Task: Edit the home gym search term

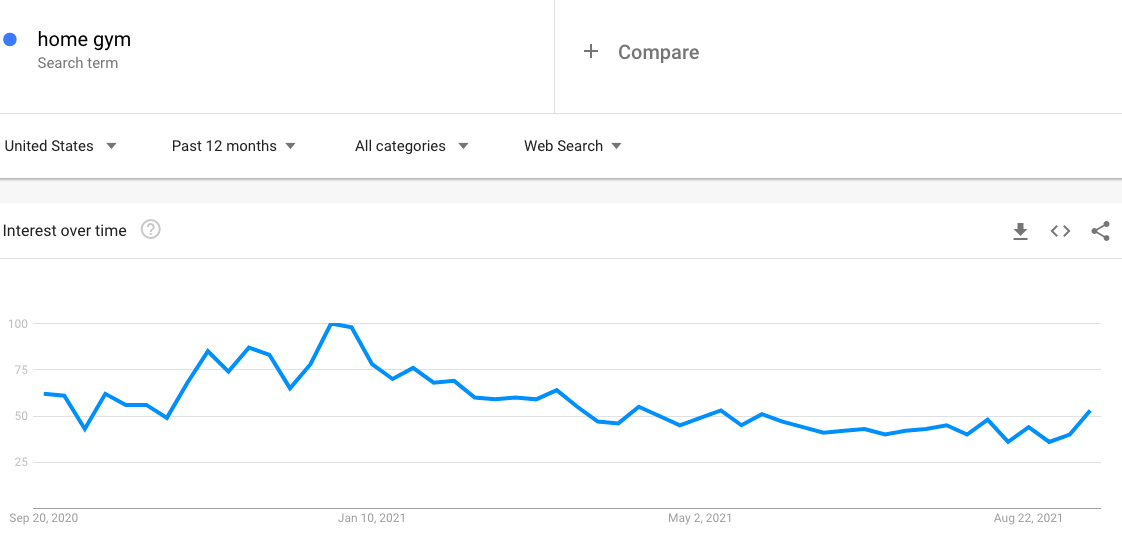Action: tap(84, 40)
